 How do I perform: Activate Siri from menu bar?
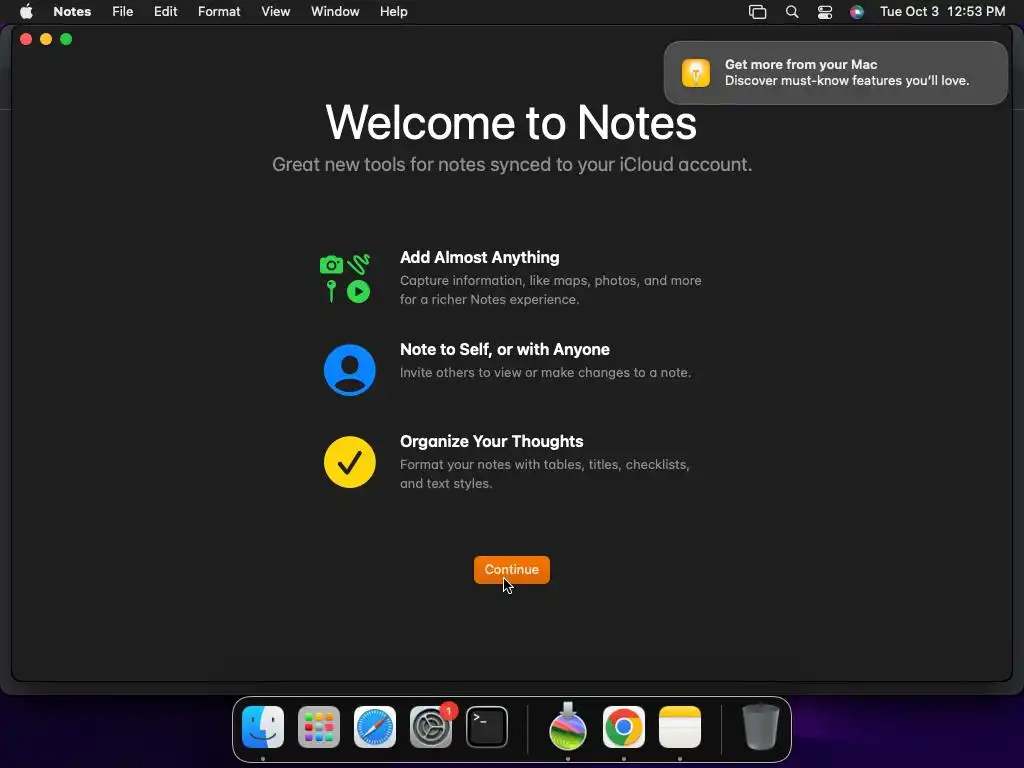[857, 12]
